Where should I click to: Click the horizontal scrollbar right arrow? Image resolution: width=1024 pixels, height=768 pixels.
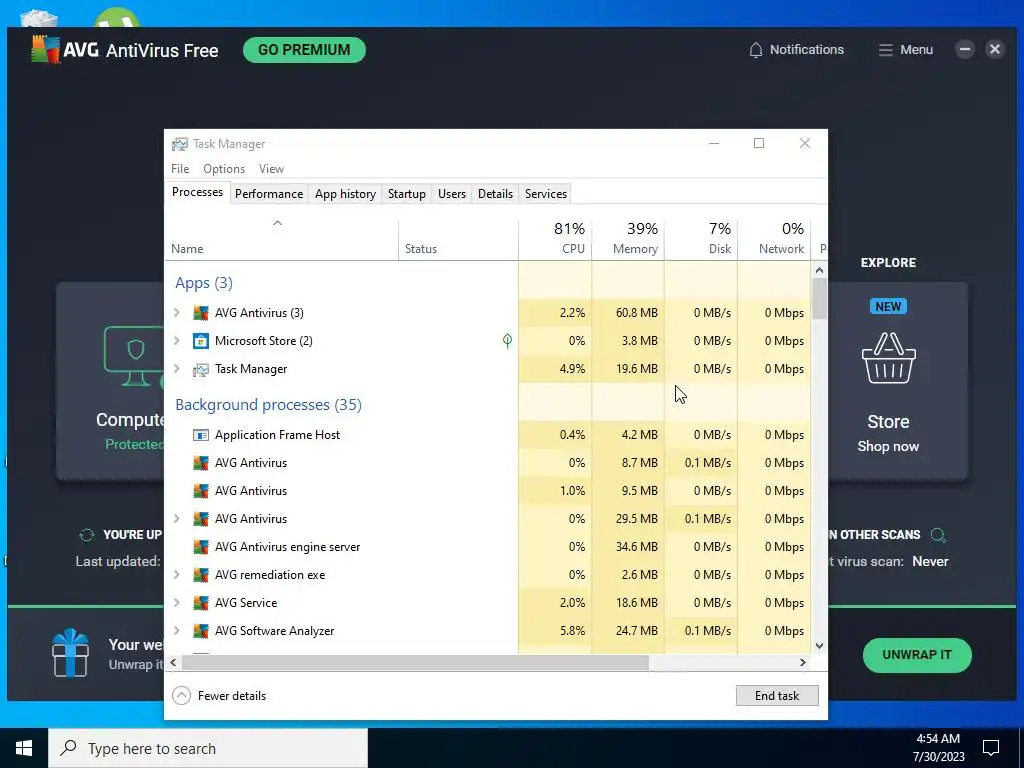(803, 662)
